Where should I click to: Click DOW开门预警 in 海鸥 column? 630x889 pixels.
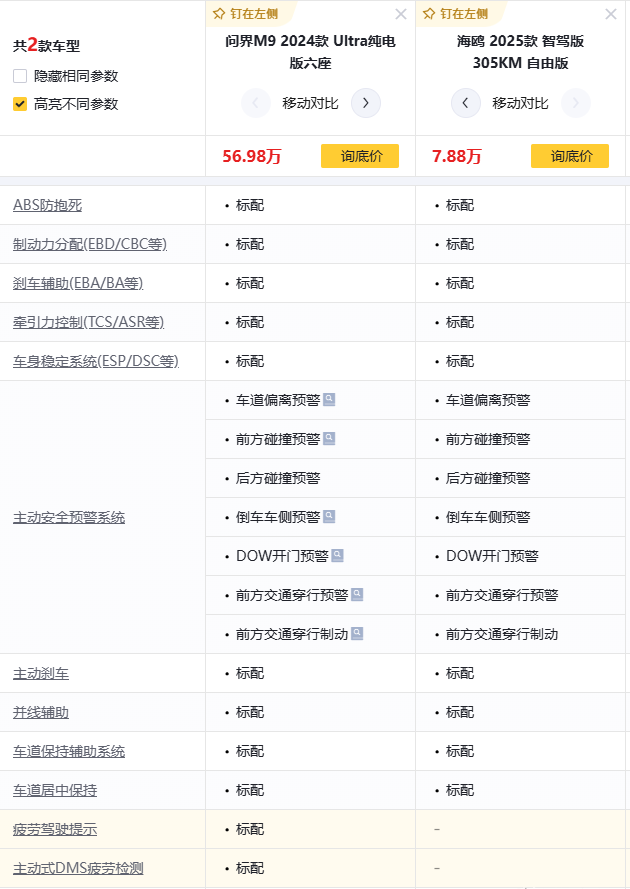[492, 556]
